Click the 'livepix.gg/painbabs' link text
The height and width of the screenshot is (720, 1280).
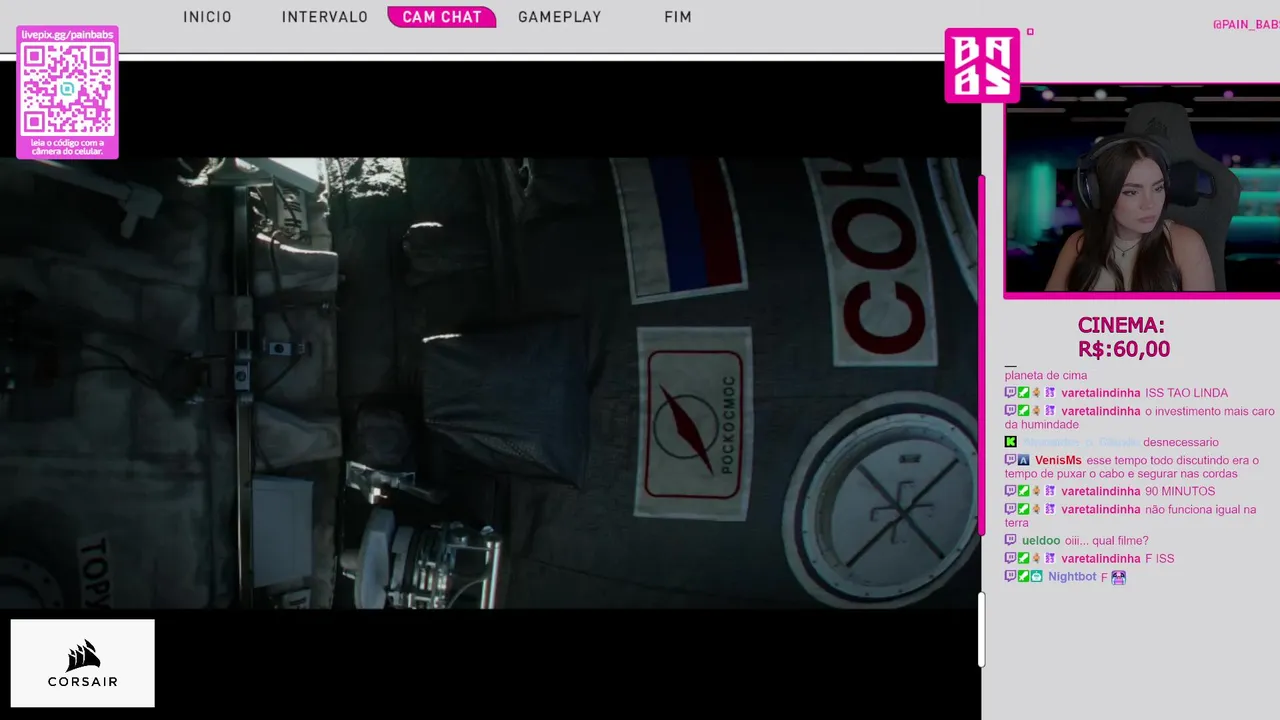pyautogui.click(x=67, y=35)
